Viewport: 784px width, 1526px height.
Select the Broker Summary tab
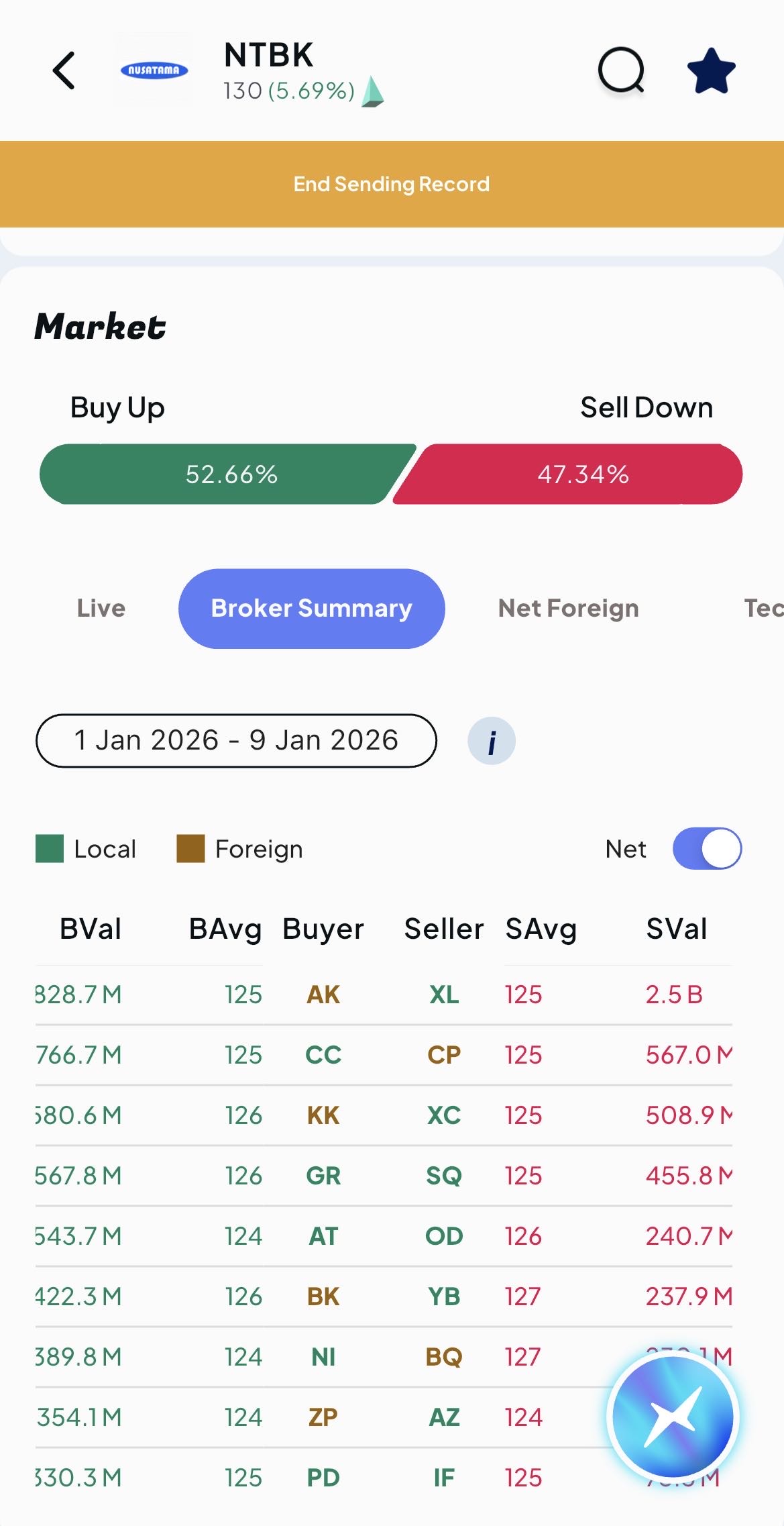tap(311, 608)
